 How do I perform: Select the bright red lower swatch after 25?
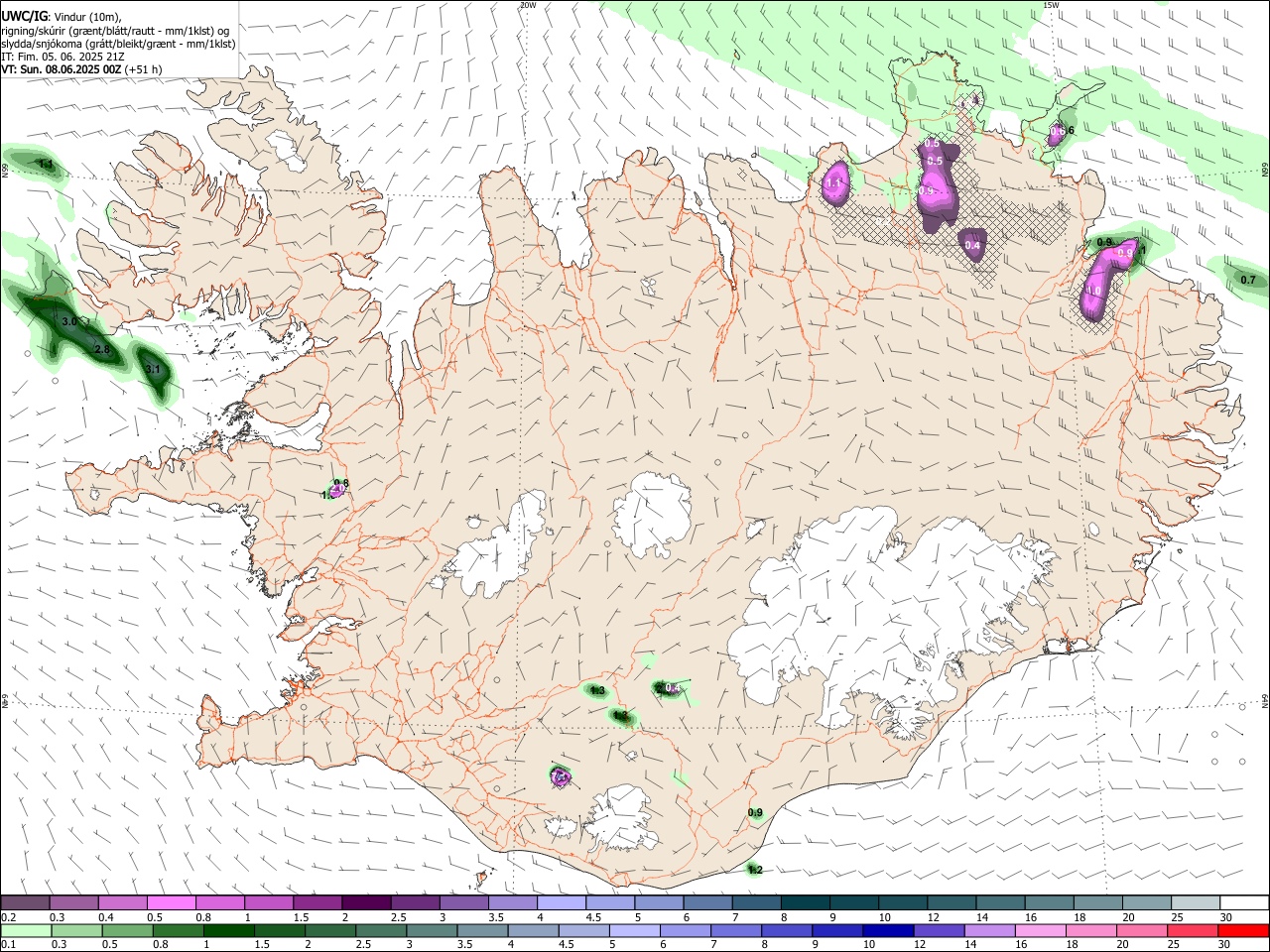coord(1243,930)
